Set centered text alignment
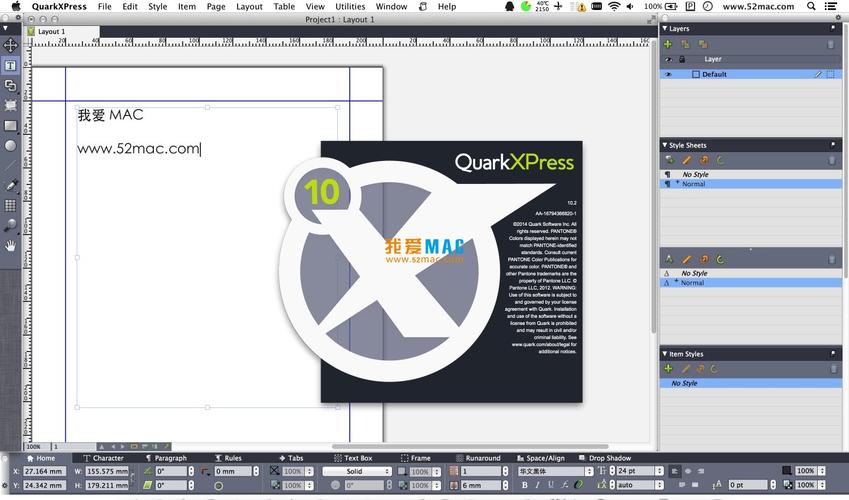 (688, 471)
